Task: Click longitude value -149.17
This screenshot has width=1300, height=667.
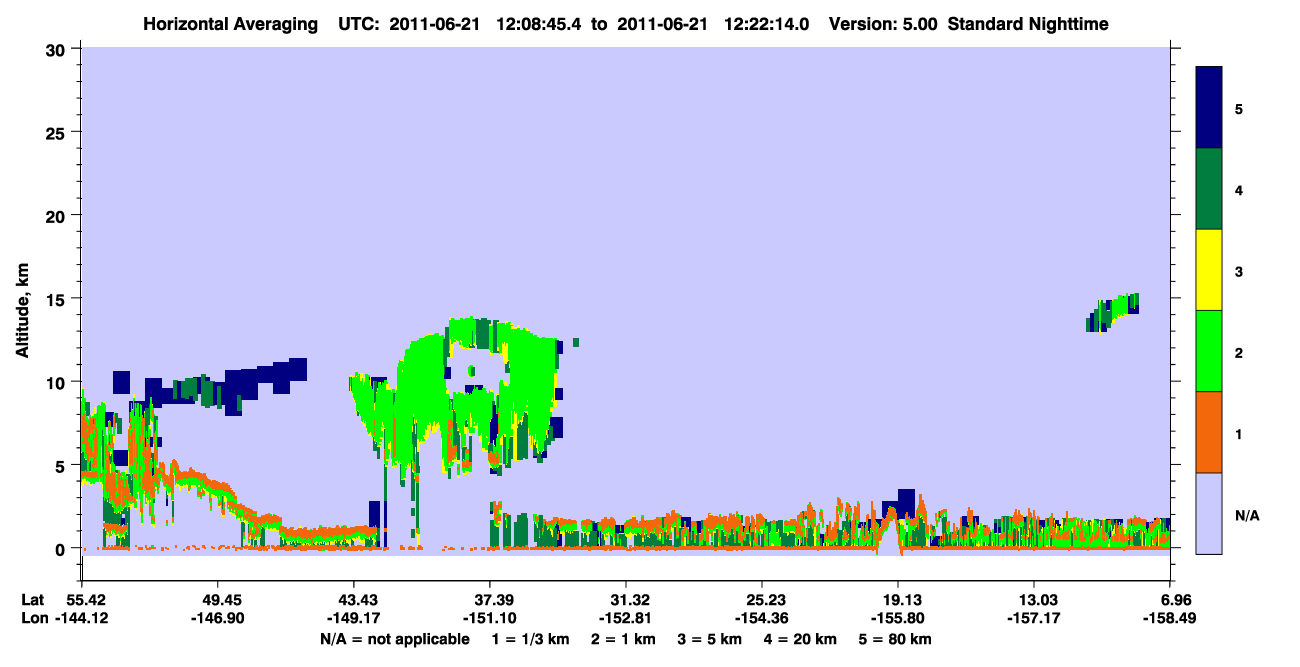Action: pos(354,619)
